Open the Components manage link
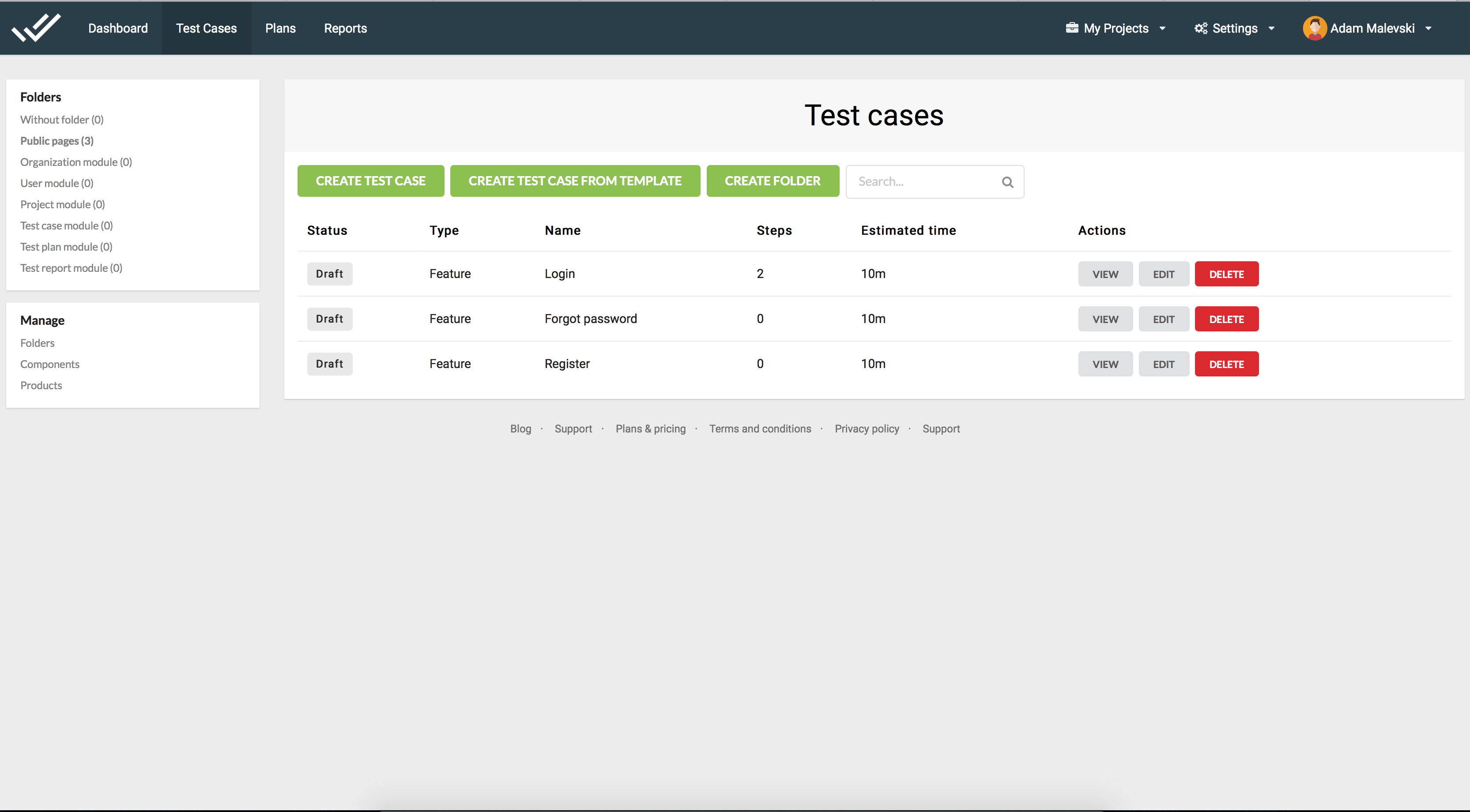 [x=49, y=364]
